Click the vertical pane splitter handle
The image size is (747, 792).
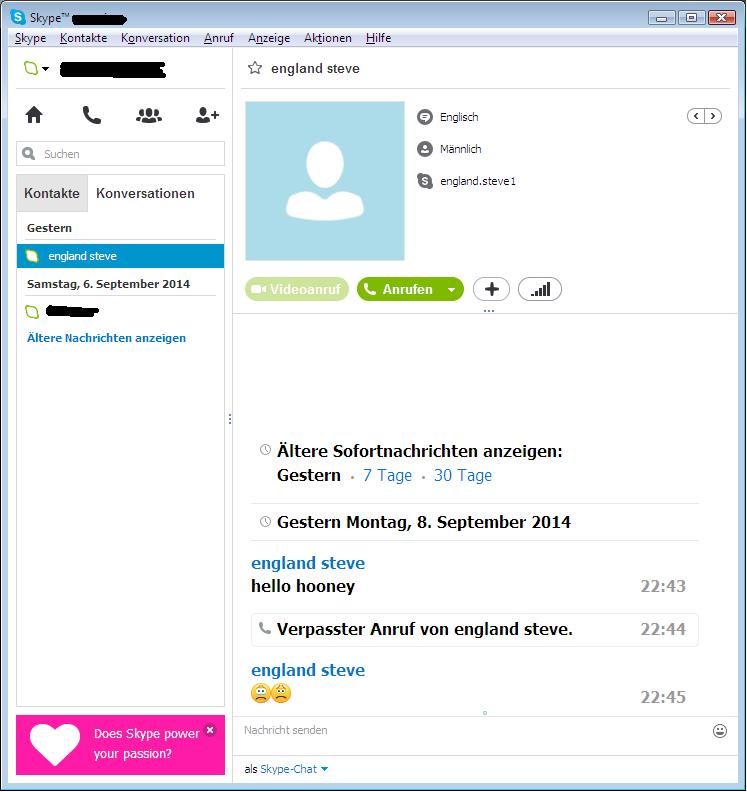[x=230, y=419]
